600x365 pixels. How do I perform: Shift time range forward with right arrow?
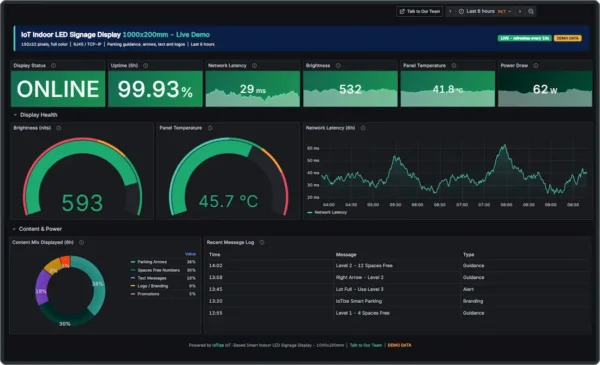(x=520, y=11)
